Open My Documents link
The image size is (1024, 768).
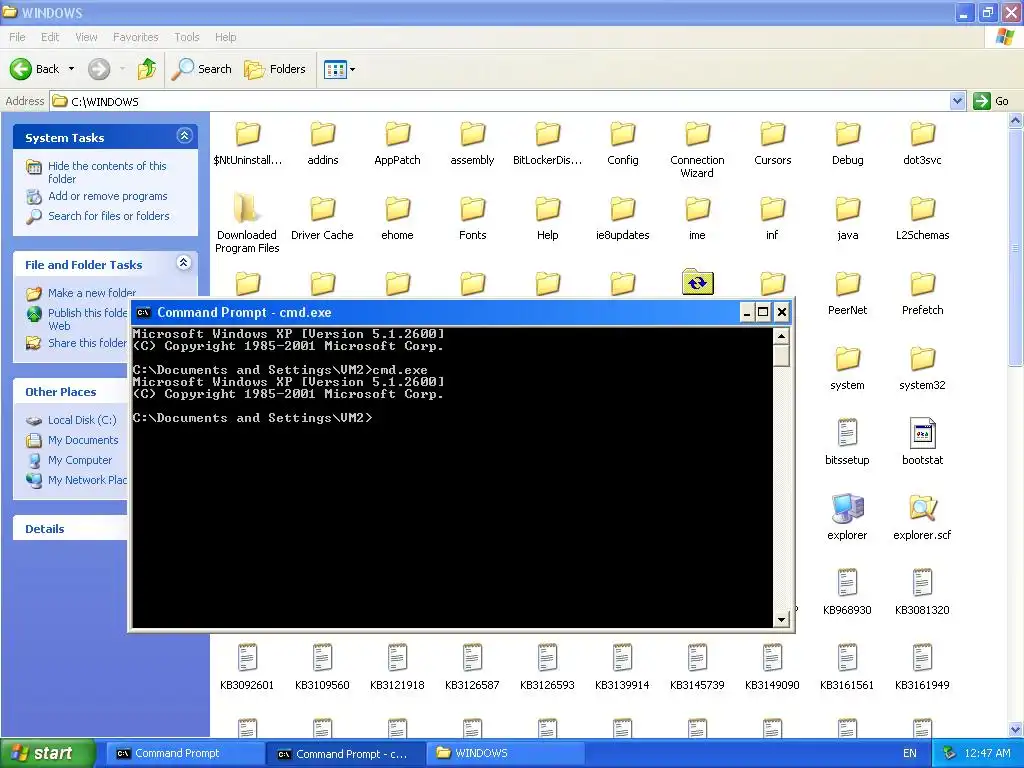coord(83,440)
